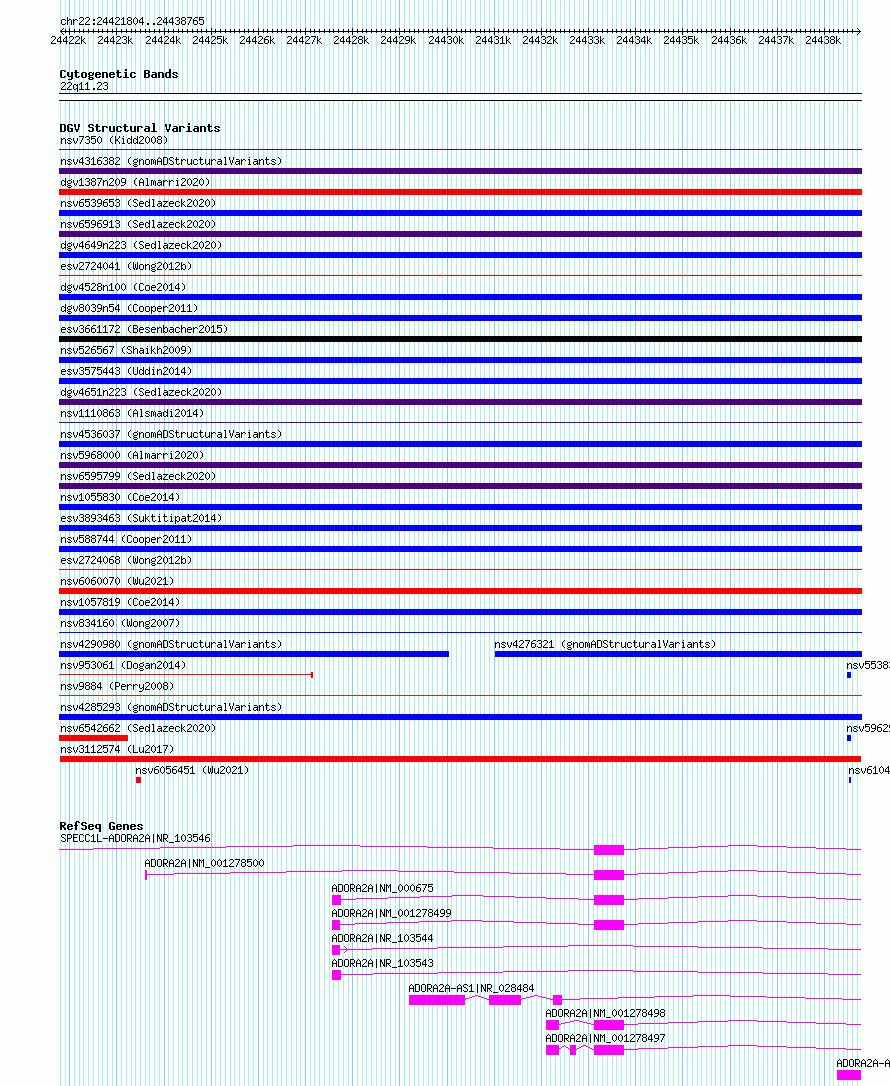Click the large exon of ADORA2A|NM_001278499
This screenshot has width=890, height=1086.
(x=609, y=925)
